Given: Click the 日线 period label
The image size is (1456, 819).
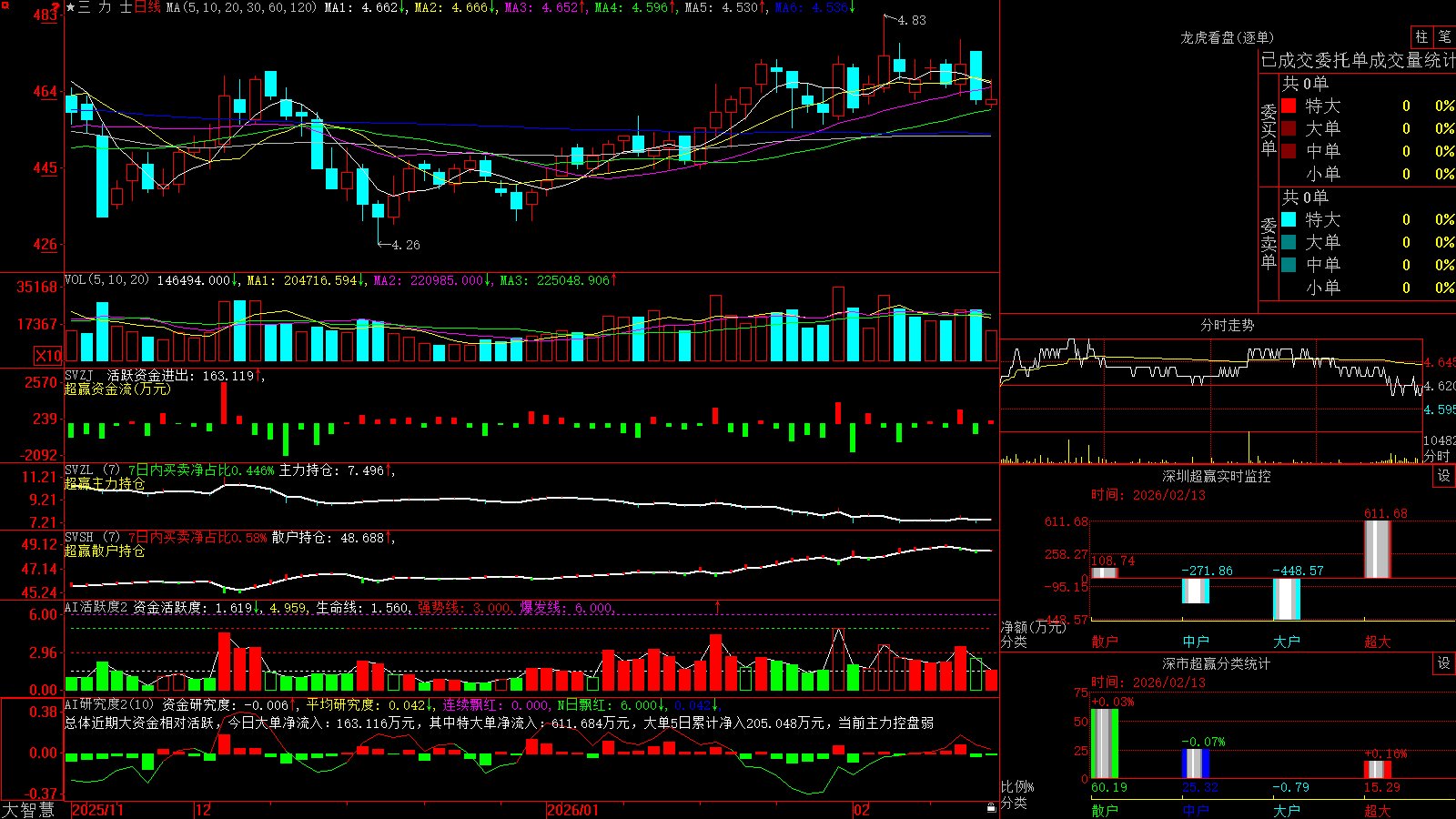Looking at the screenshot, I should tap(147, 7).
